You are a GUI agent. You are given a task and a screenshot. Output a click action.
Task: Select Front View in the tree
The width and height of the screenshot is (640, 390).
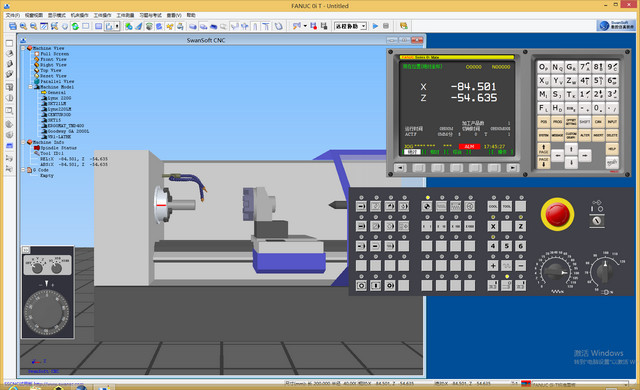pos(53,59)
